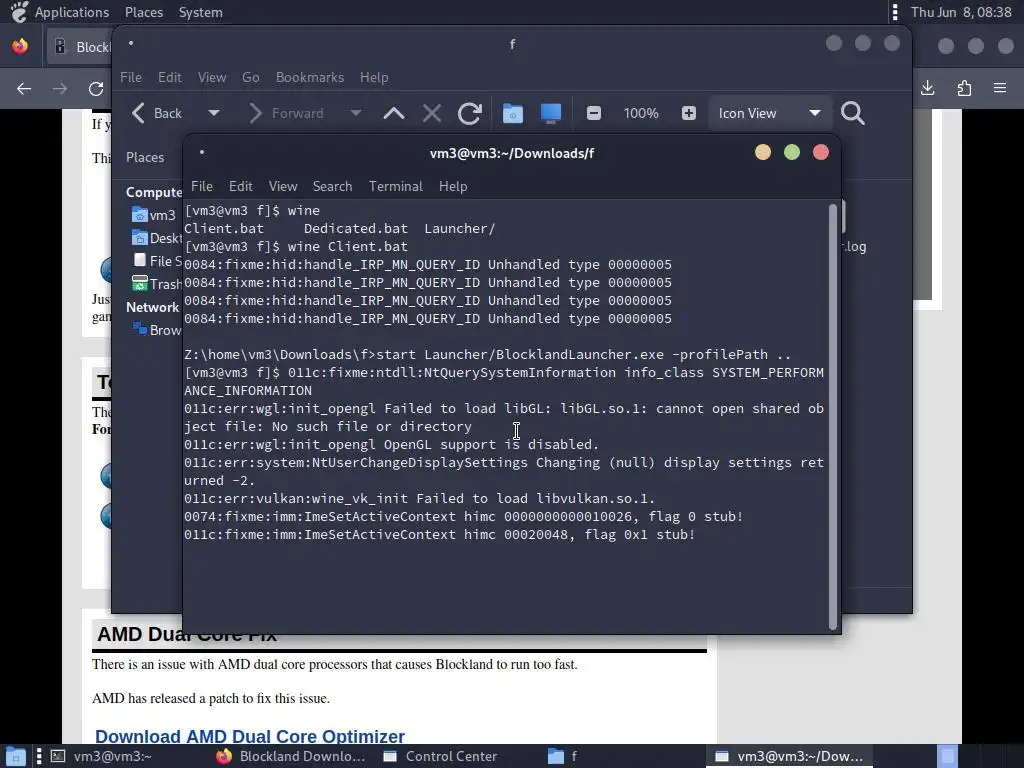Switch to the f folder taskbar entry
The image size is (1024, 768).
pyautogui.click(x=563, y=756)
